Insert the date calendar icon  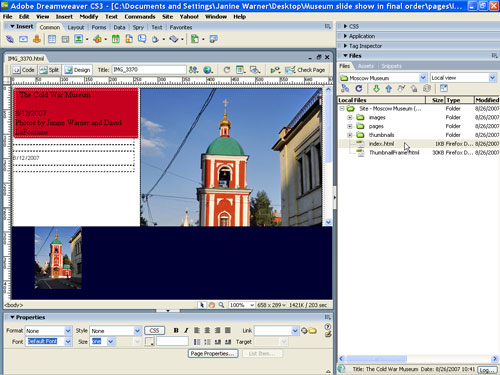pyautogui.click(x=116, y=39)
